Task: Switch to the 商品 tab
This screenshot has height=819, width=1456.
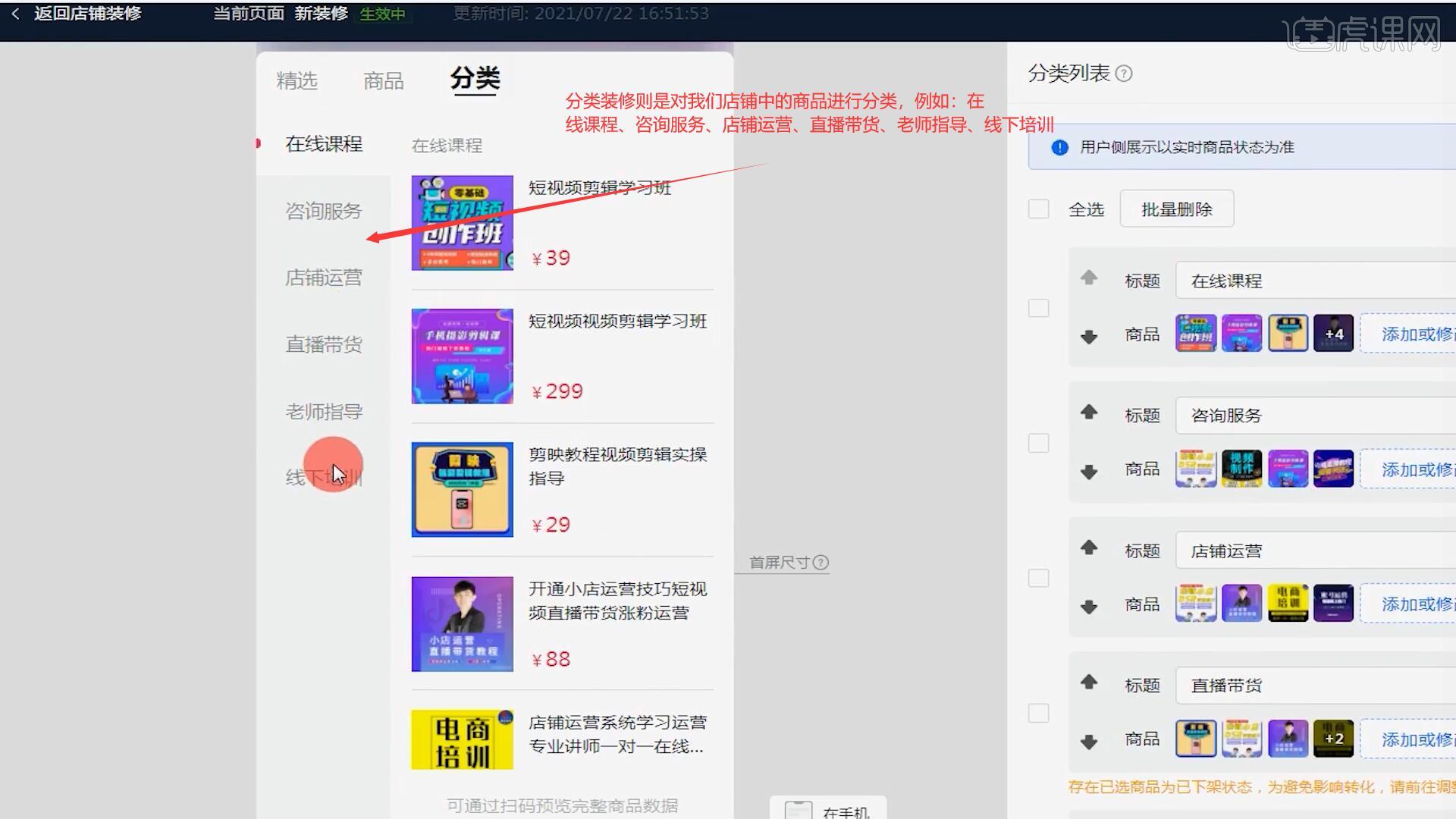Action: [383, 80]
